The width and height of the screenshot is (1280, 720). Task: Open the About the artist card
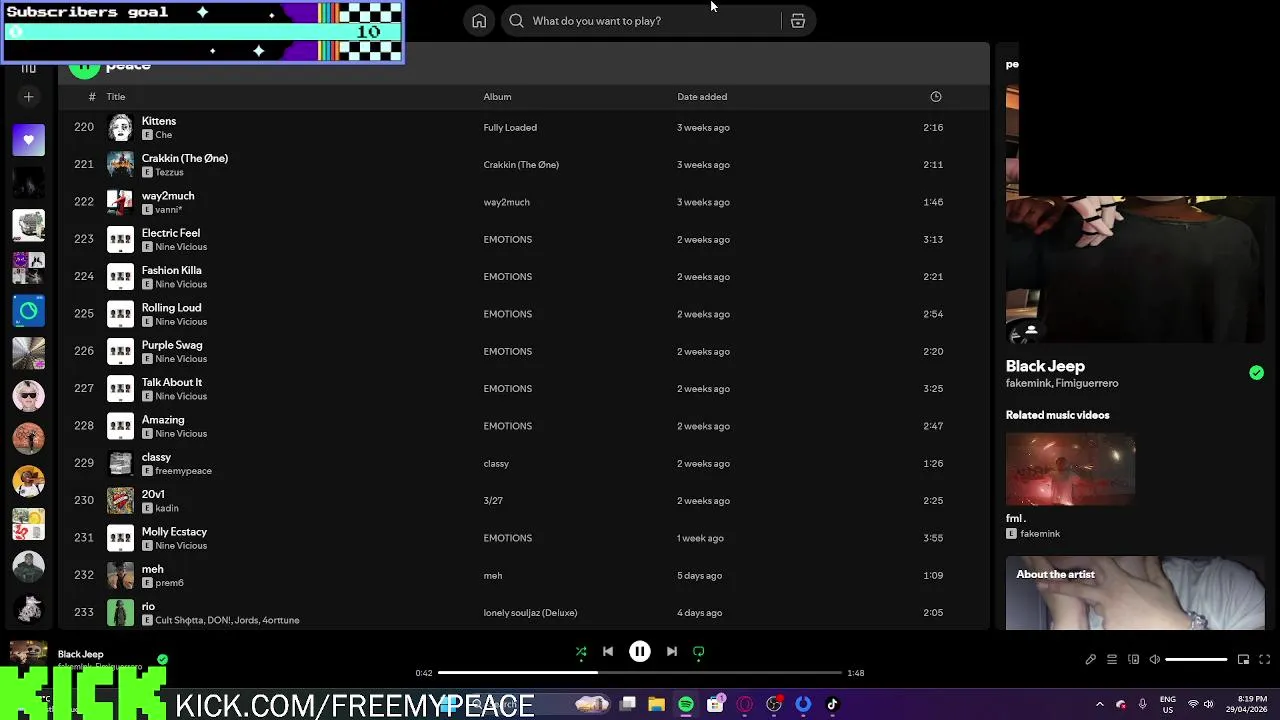pyautogui.click(x=1135, y=593)
